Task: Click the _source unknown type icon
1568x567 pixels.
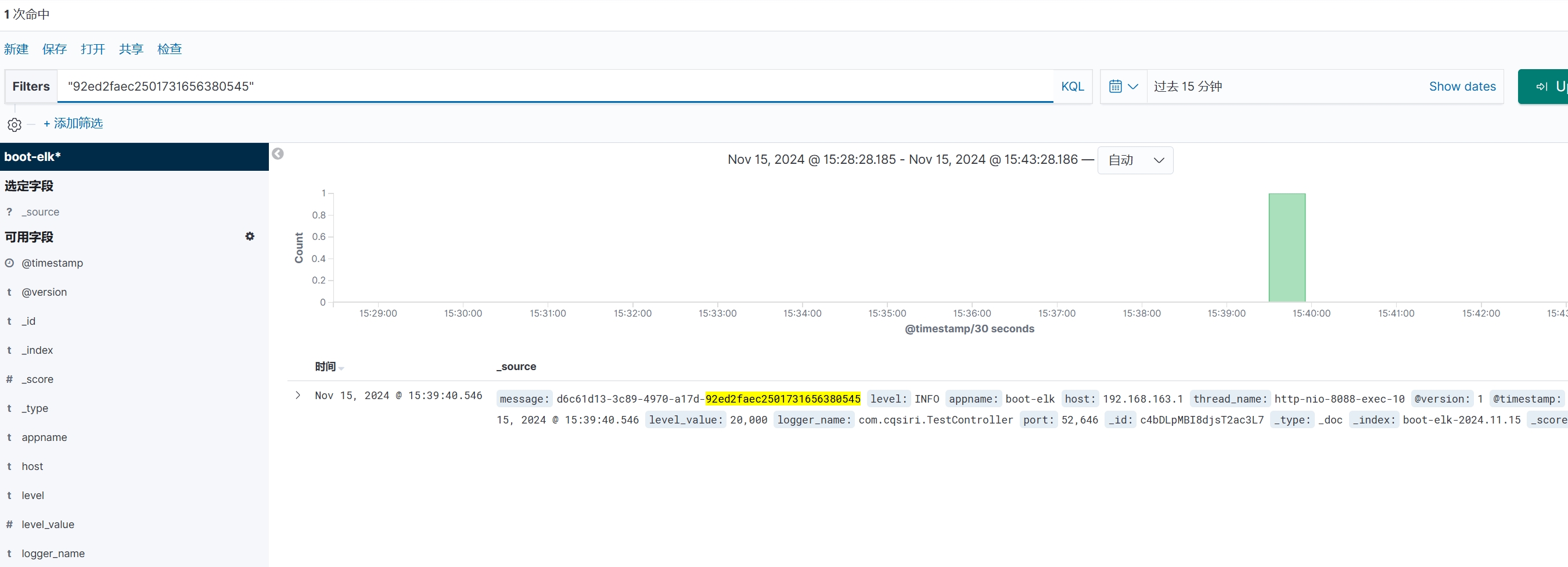Action: (9, 212)
